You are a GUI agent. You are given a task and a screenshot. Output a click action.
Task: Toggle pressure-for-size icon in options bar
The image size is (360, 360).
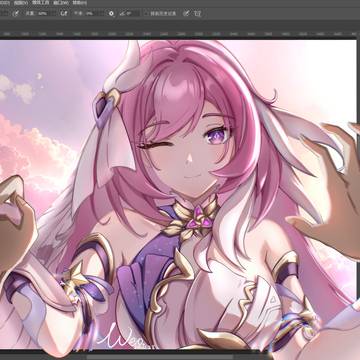click(186, 14)
